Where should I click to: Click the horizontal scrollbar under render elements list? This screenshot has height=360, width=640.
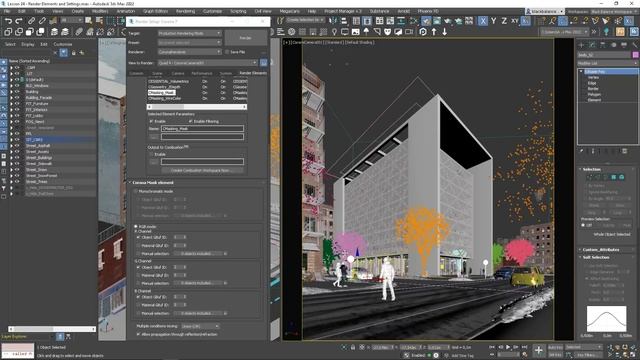[x=197, y=107]
